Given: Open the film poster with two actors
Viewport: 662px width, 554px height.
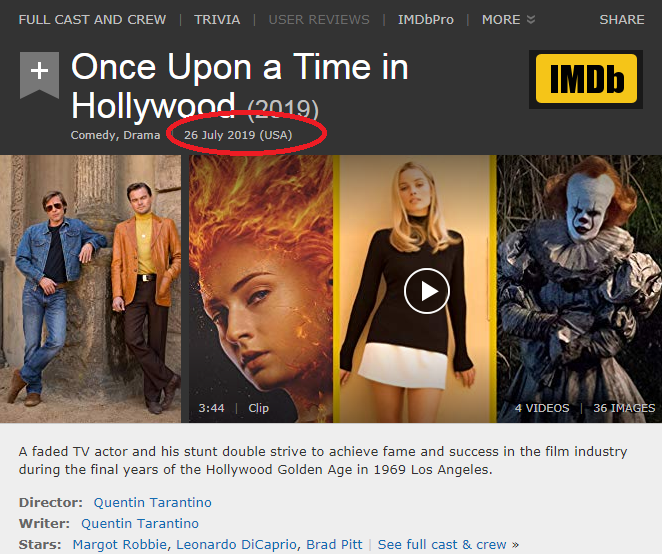Looking at the screenshot, I should point(90,289).
